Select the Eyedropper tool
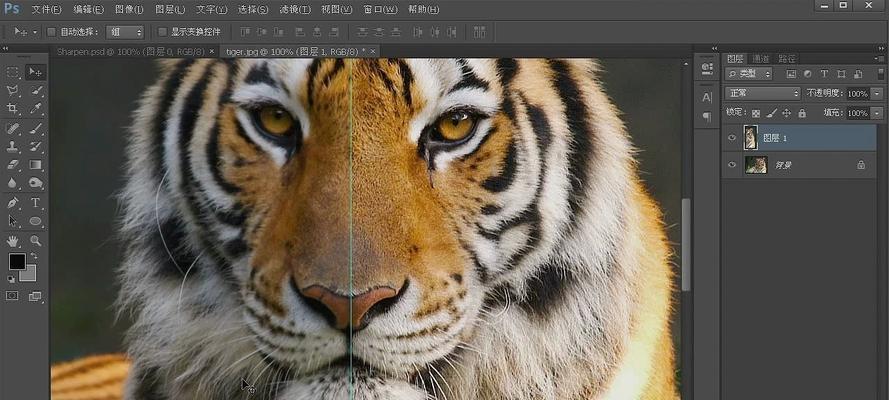 point(36,109)
